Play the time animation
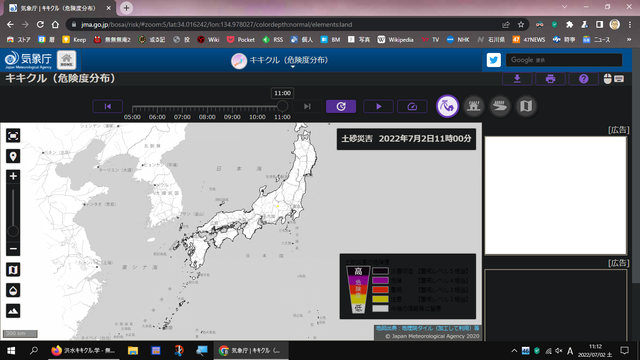640x360 pixels. [378, 107]
